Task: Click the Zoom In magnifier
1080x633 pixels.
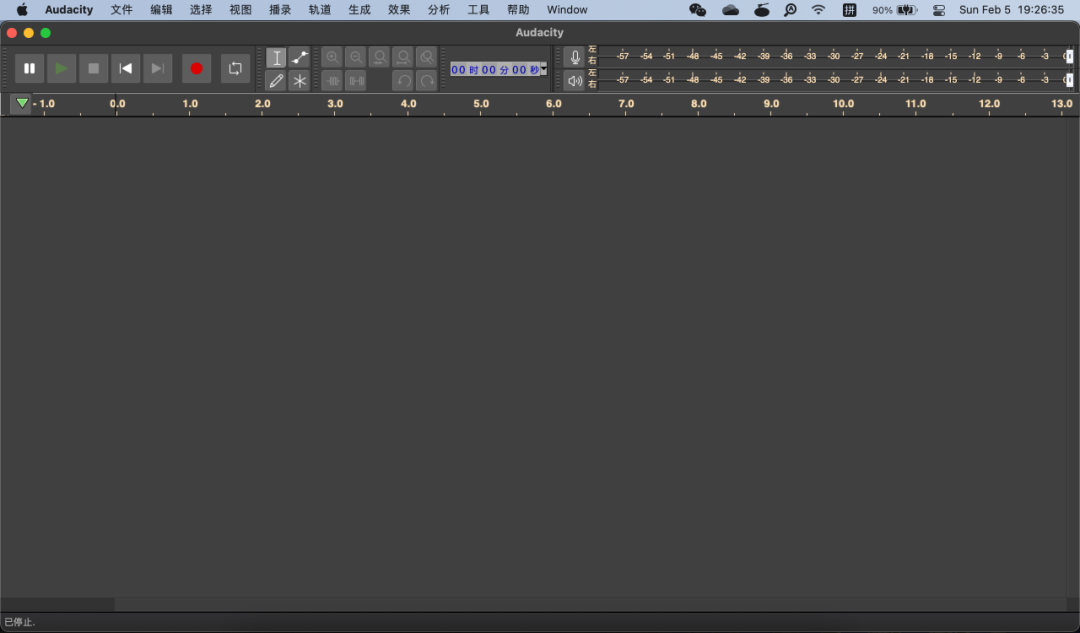Action: pyautogui.click(x=332, y=58)
